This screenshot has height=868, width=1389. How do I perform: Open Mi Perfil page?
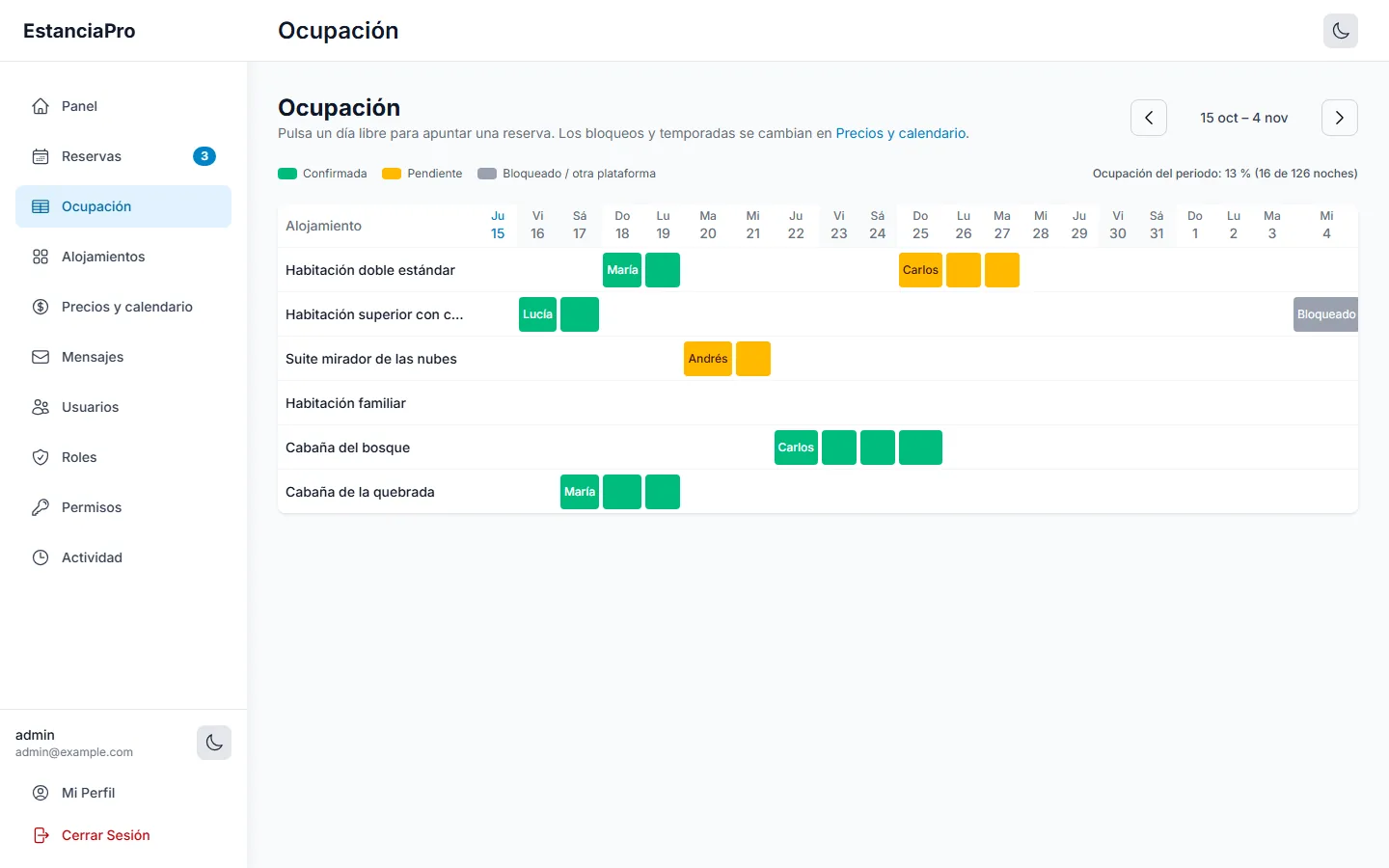[x=123, y=793]
